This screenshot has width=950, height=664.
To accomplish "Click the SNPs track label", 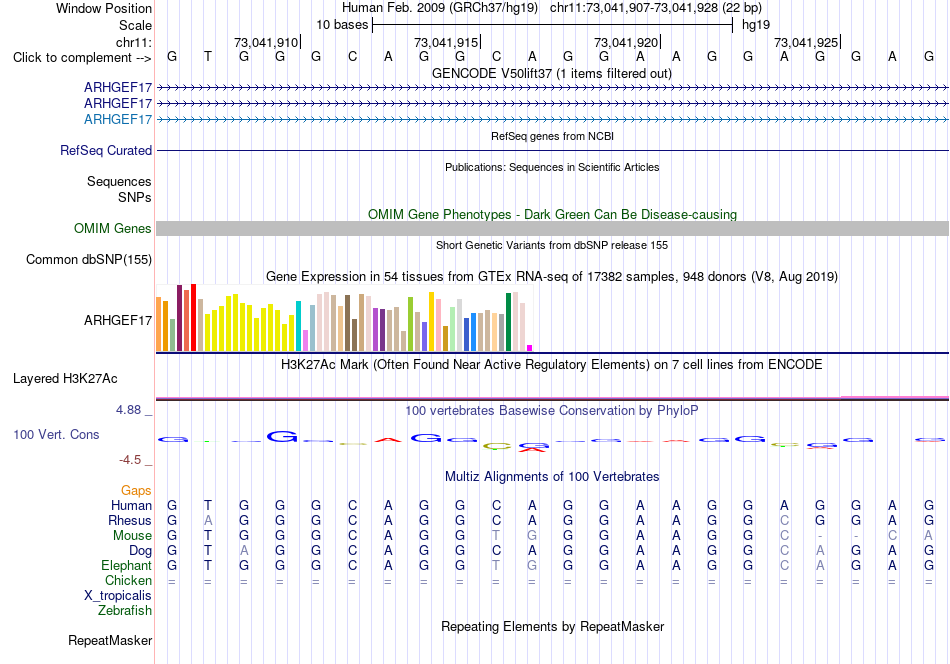I will click(135, 198).
